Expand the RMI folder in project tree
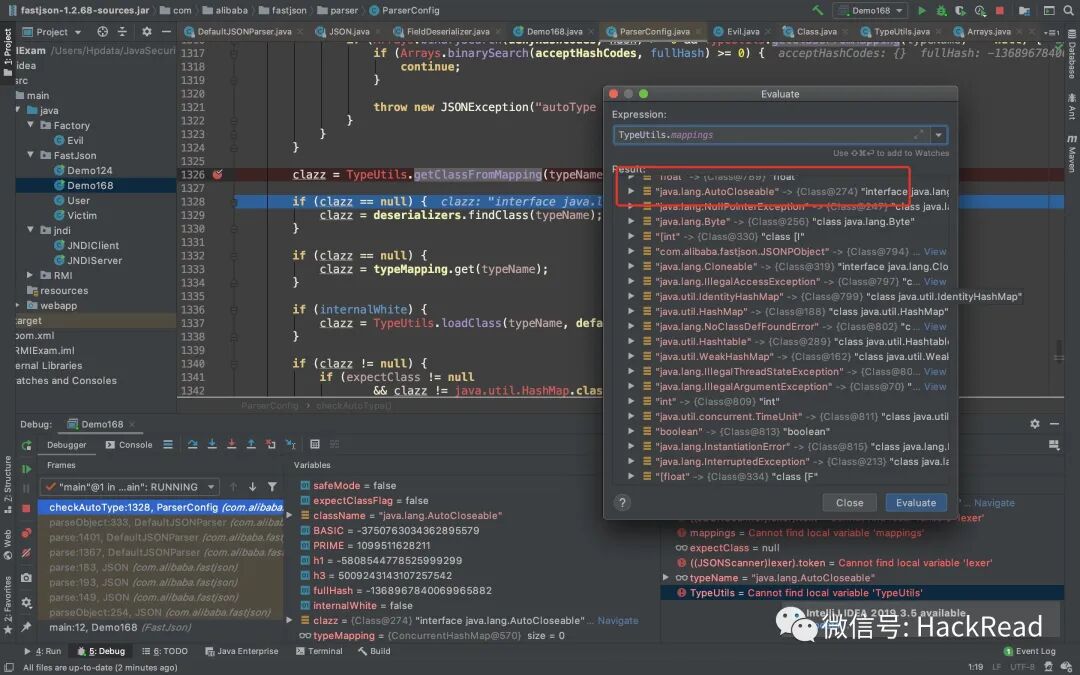This screenshot has width=1080, height=675. (30, 275)
